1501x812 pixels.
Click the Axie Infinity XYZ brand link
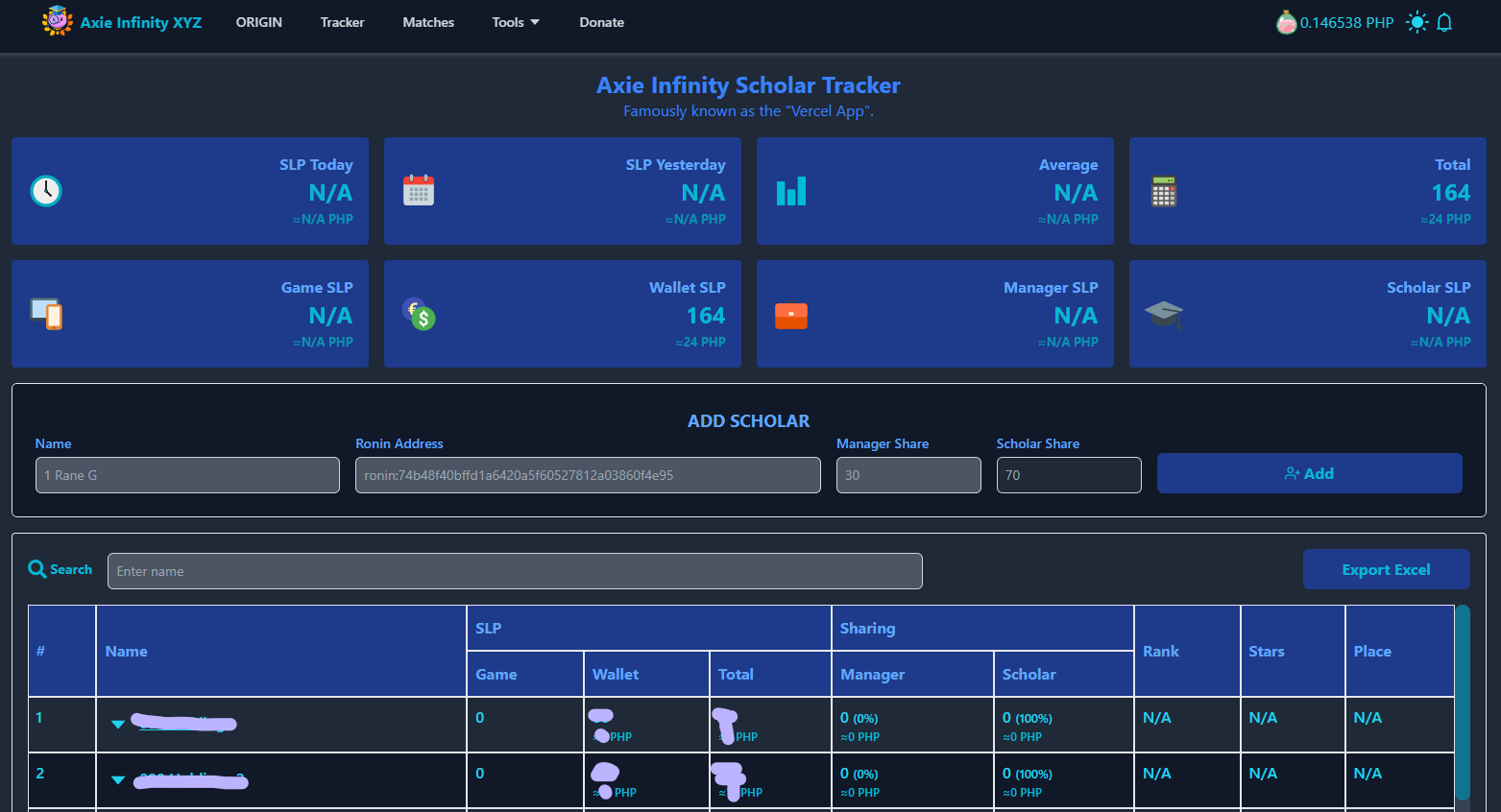pyautogui.click(x=141, y=22)
